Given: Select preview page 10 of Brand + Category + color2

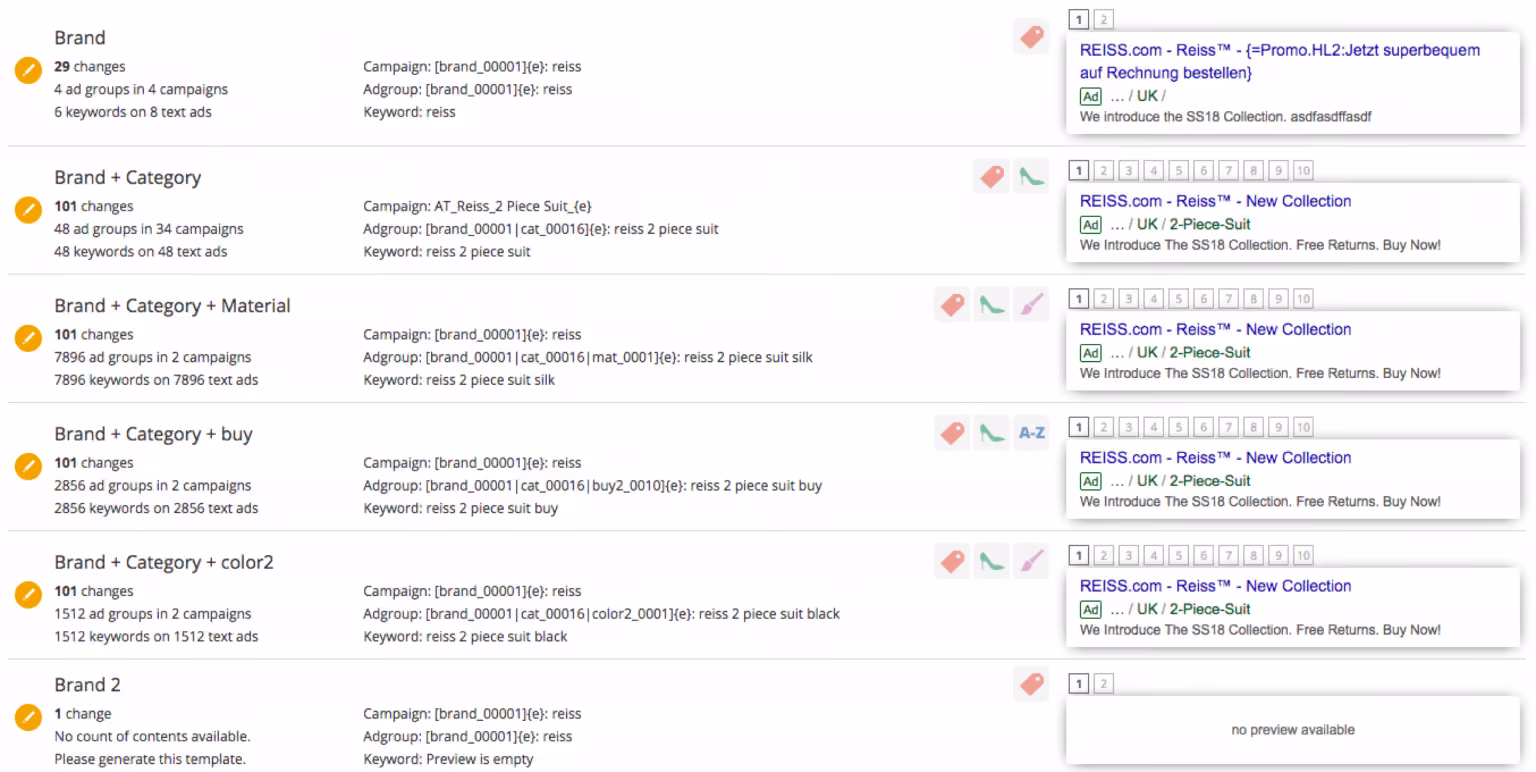Looking at the screenshot, I should pos(1303,555).
